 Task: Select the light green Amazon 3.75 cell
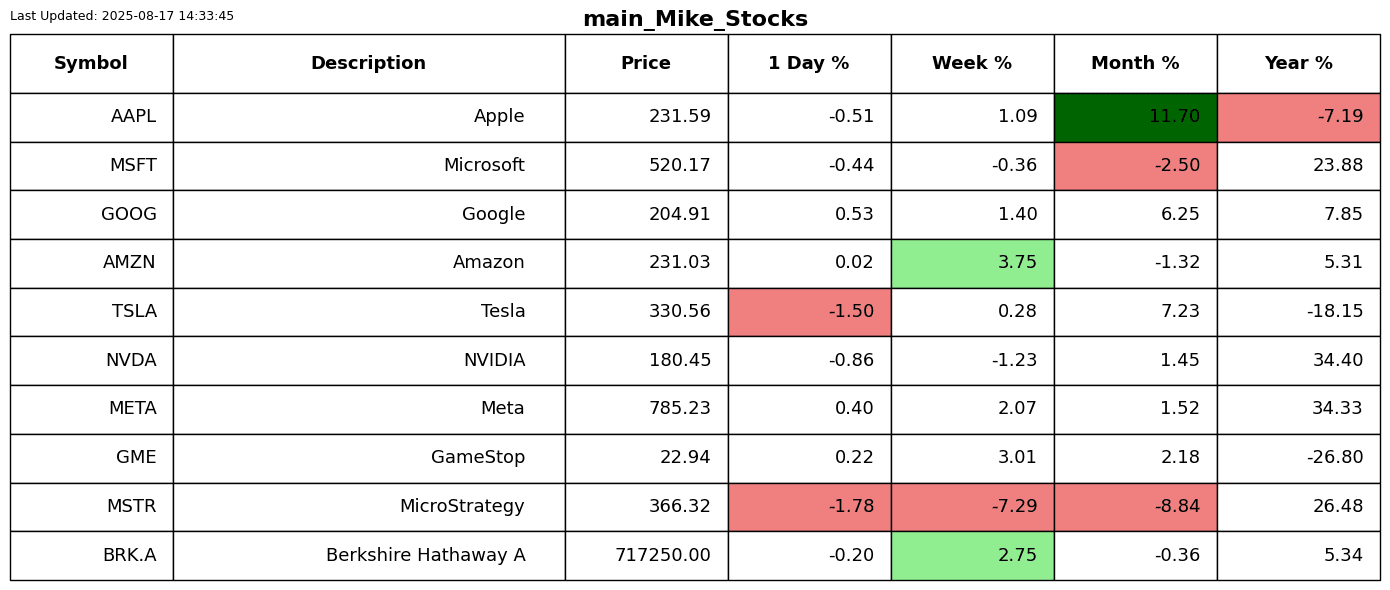(972, 263)
